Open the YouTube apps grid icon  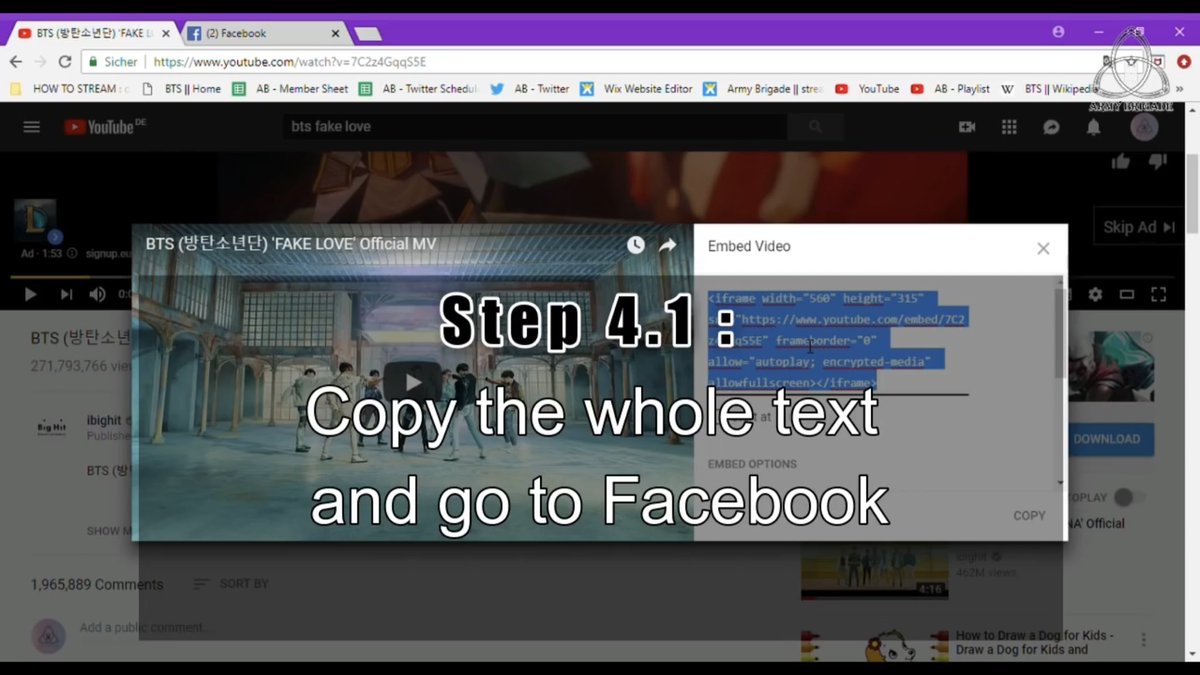click(x=1009, y=127)
